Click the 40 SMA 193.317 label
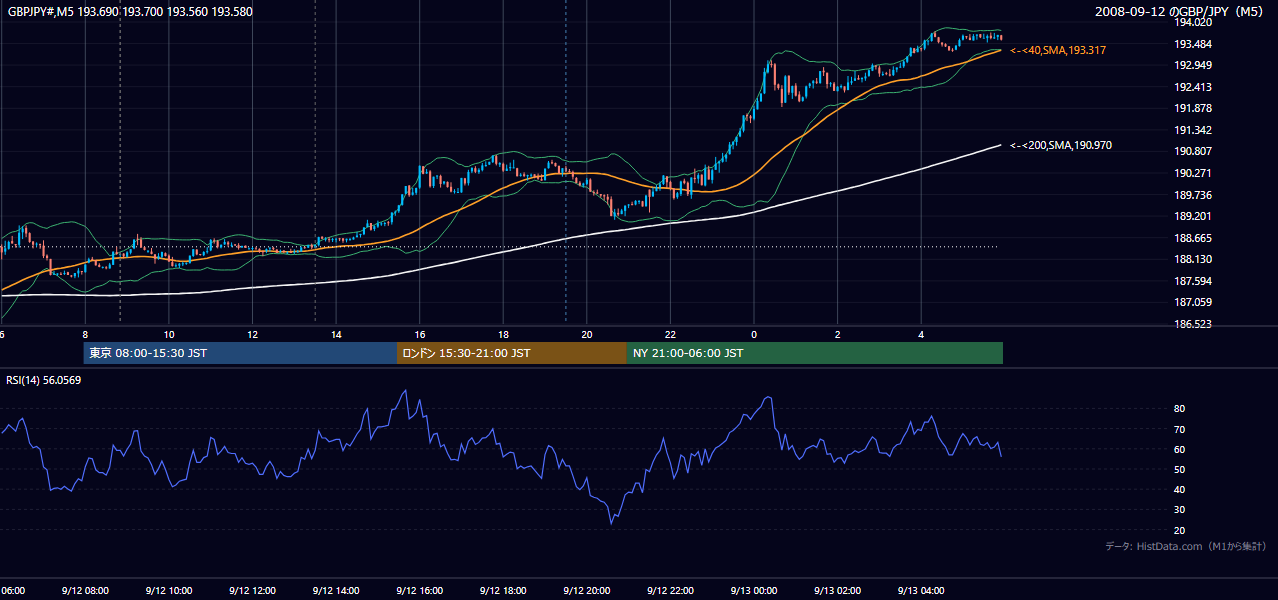The image size is (1278, 600). coord(1058,50)
